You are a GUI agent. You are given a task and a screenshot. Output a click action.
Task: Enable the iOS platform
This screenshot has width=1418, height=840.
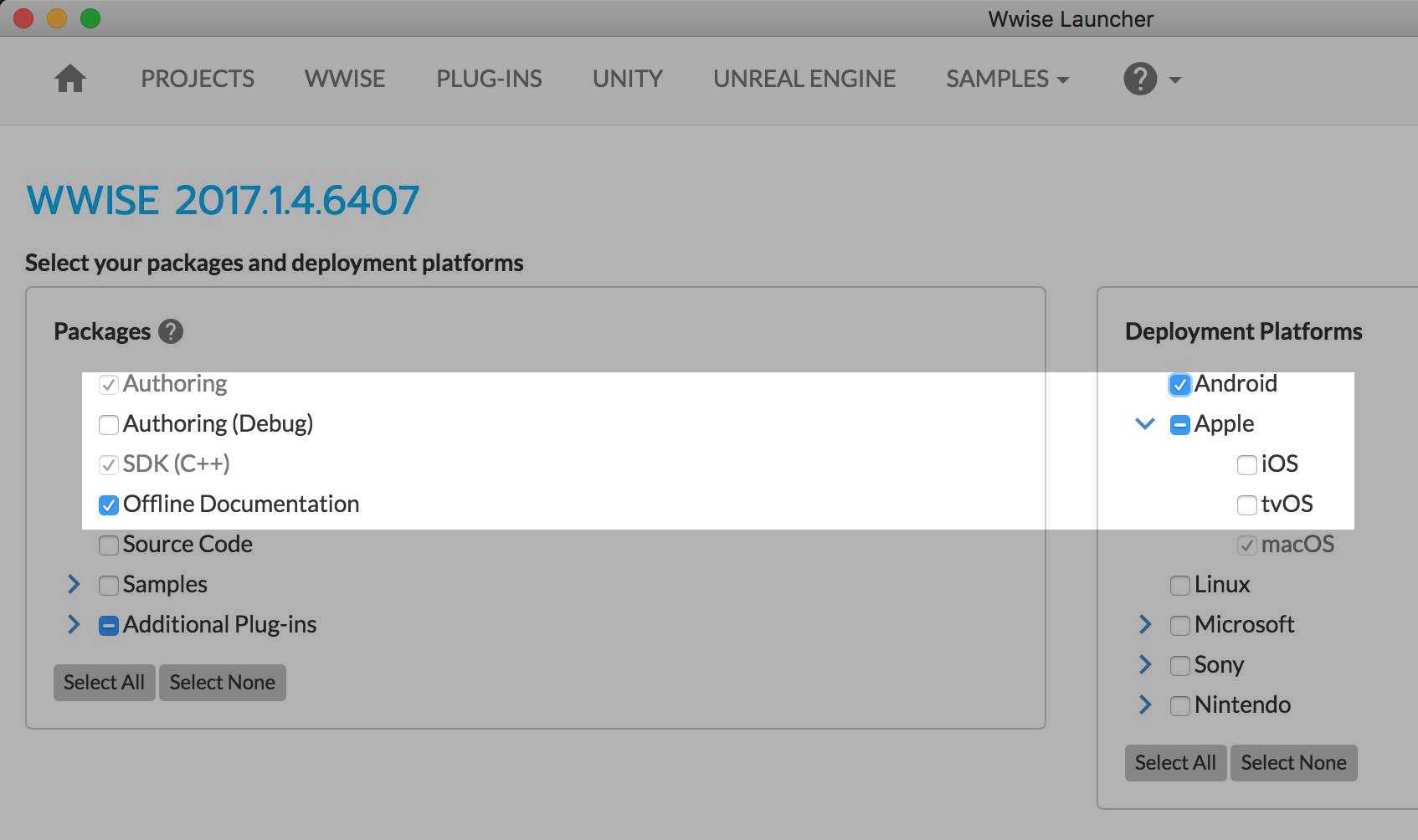pos(1246,465)
